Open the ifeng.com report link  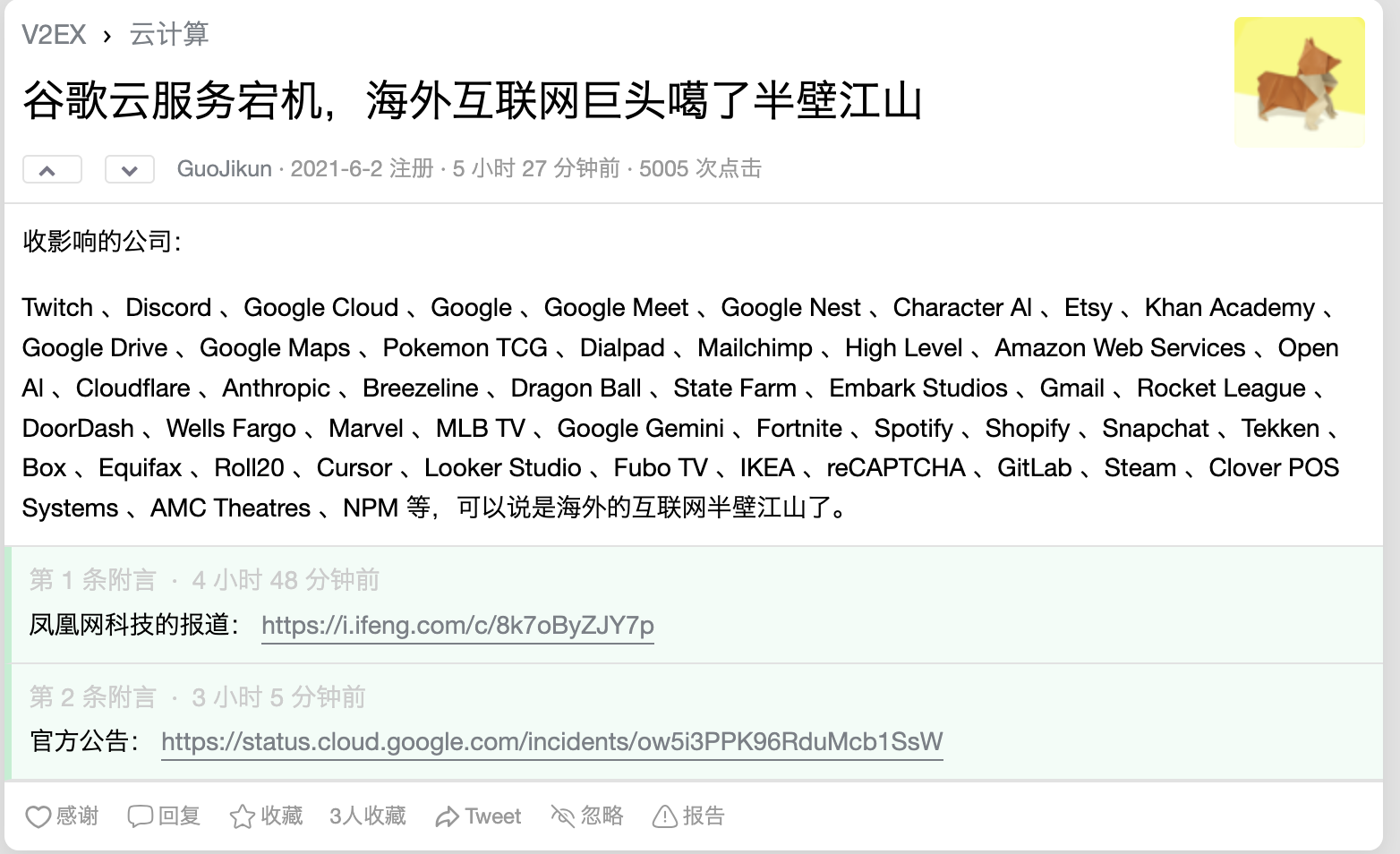click(x=457, y=625)
